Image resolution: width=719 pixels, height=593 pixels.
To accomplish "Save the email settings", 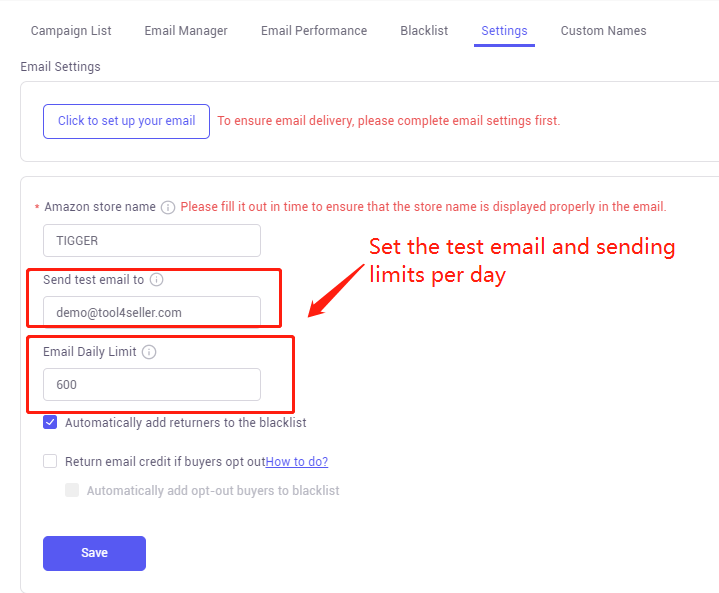I will tap(94, 553).
